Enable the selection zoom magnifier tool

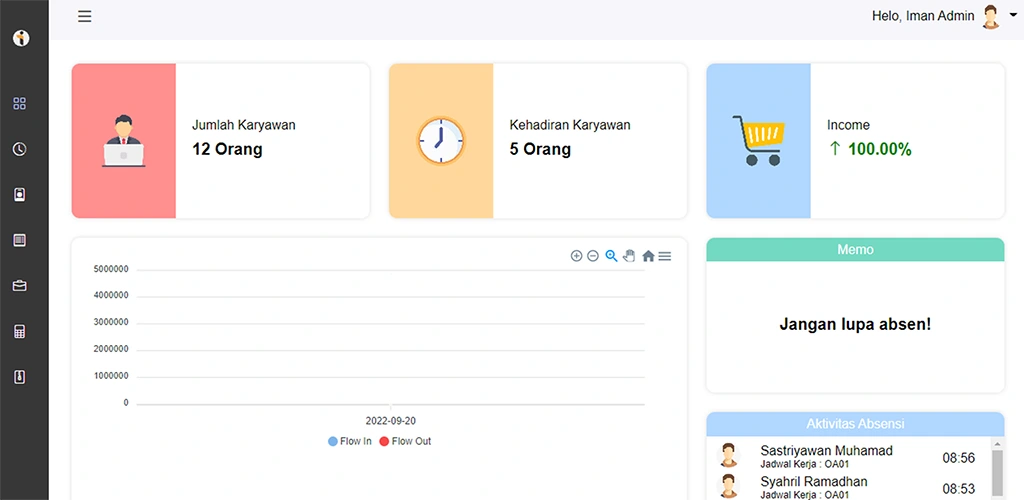[611, 256]
